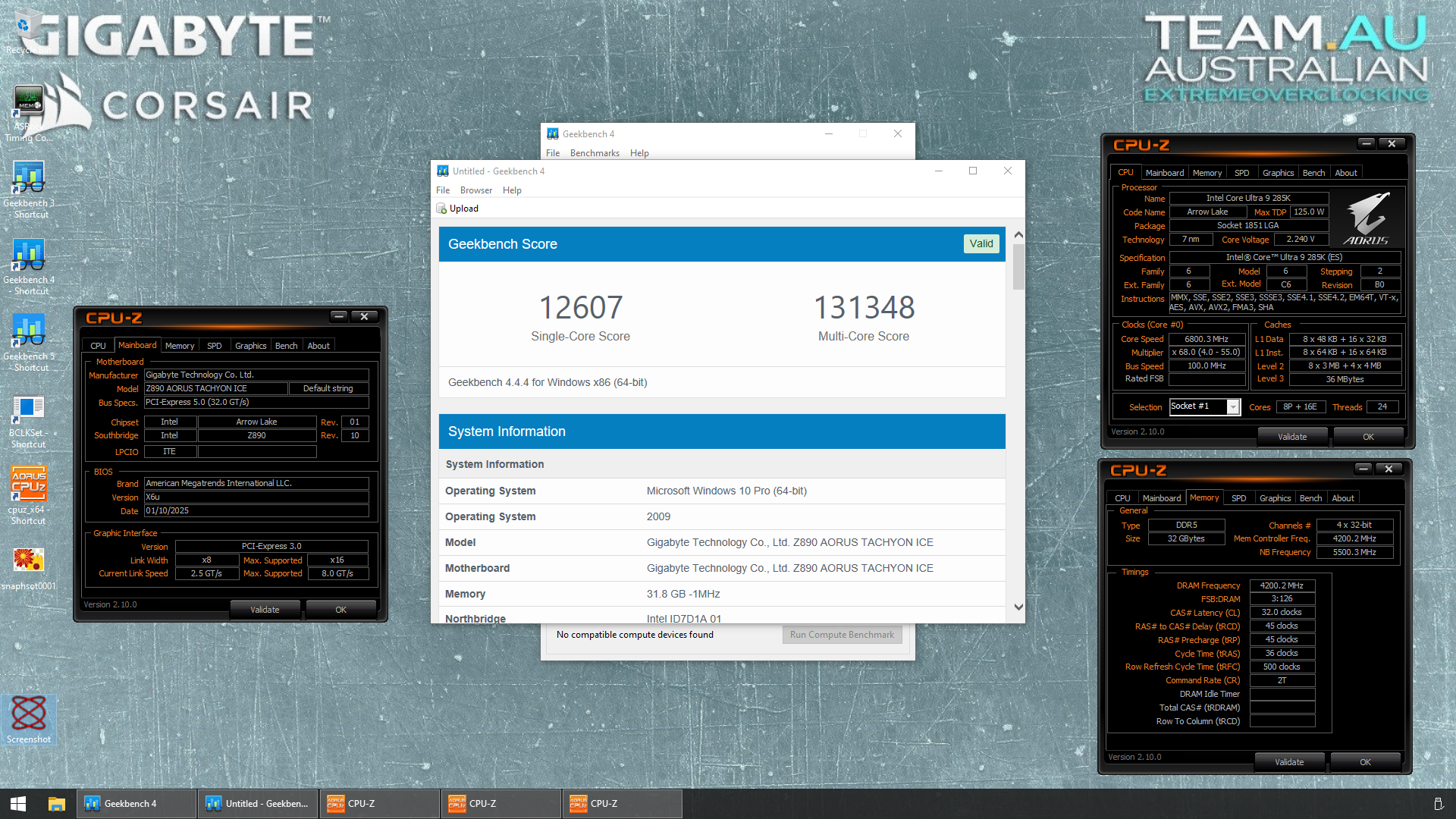The height and width of the screenshot is (819, 1456).
Task: Activate the first CPU-Z taskbar button
Action: (379, 804)
